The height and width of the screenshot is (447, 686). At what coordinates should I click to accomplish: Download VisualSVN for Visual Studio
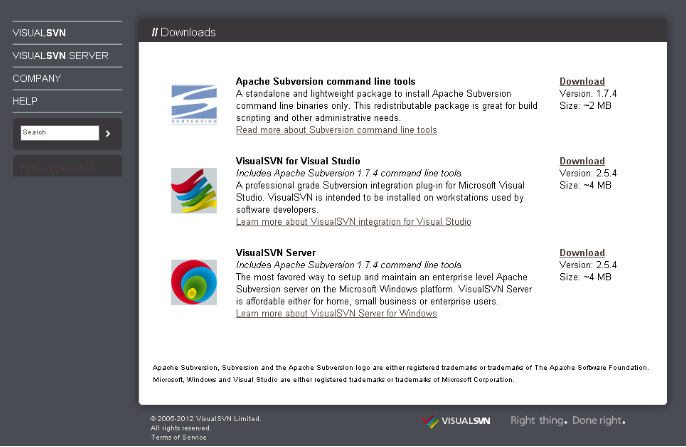coord(581,161)
